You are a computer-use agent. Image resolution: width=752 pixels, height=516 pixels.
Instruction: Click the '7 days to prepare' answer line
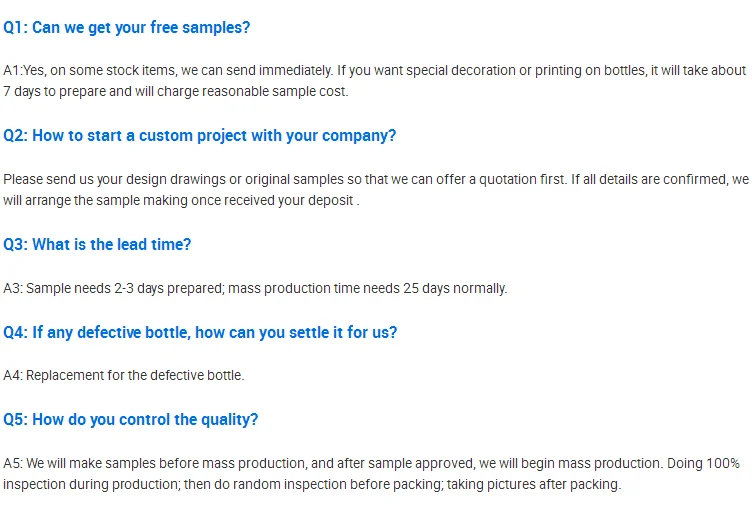(x=175, y=91)
